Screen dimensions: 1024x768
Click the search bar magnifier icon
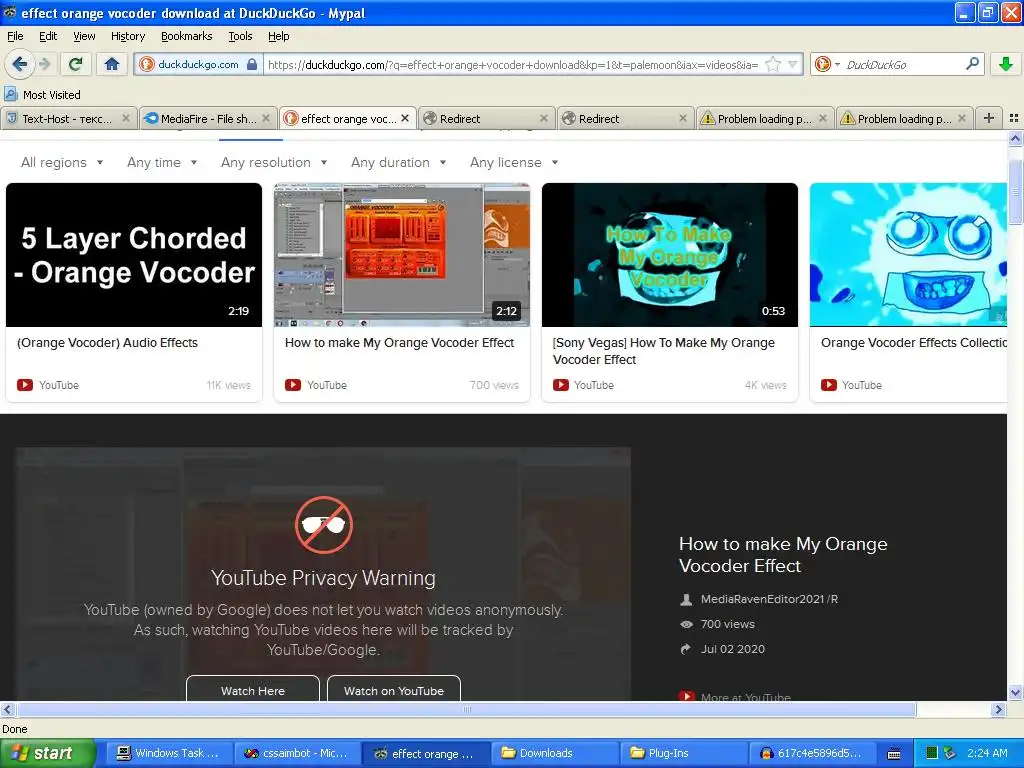click(x=972, y=63)
